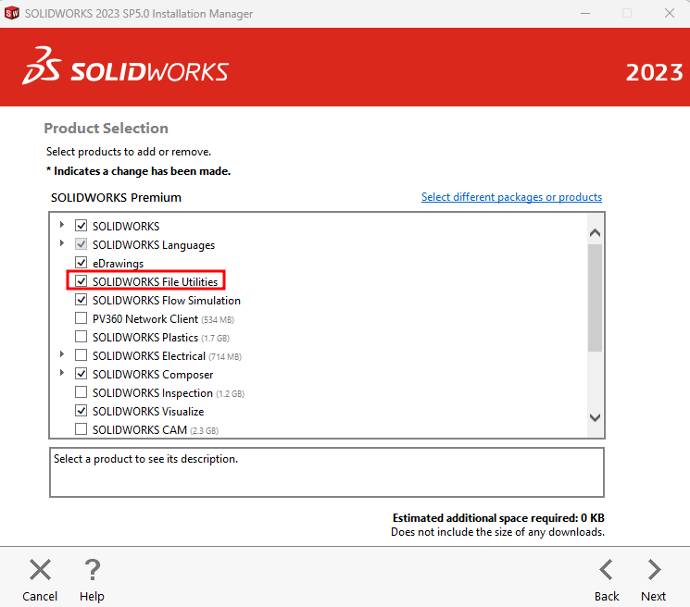Go Back using left chevron icon

(607, 570)
